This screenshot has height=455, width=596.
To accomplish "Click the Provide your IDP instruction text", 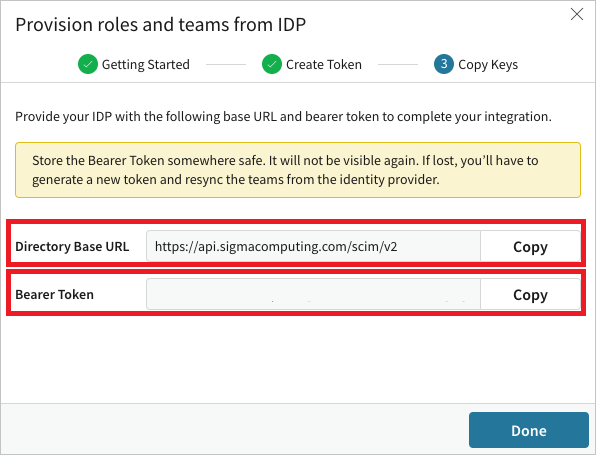I will [283, 116].
